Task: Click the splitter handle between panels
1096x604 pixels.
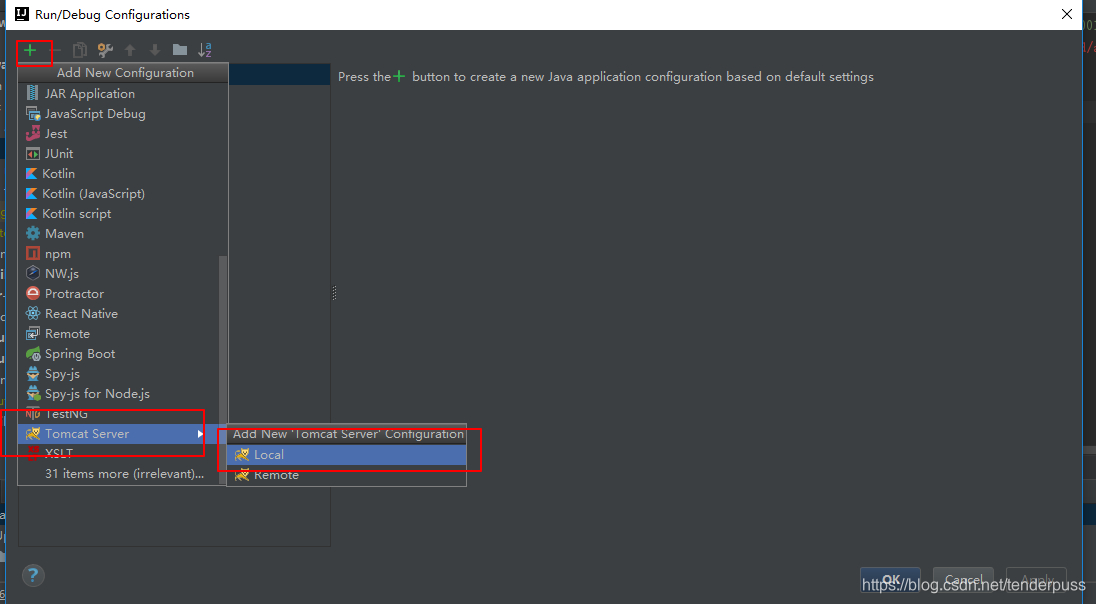Action: (334, 293)
